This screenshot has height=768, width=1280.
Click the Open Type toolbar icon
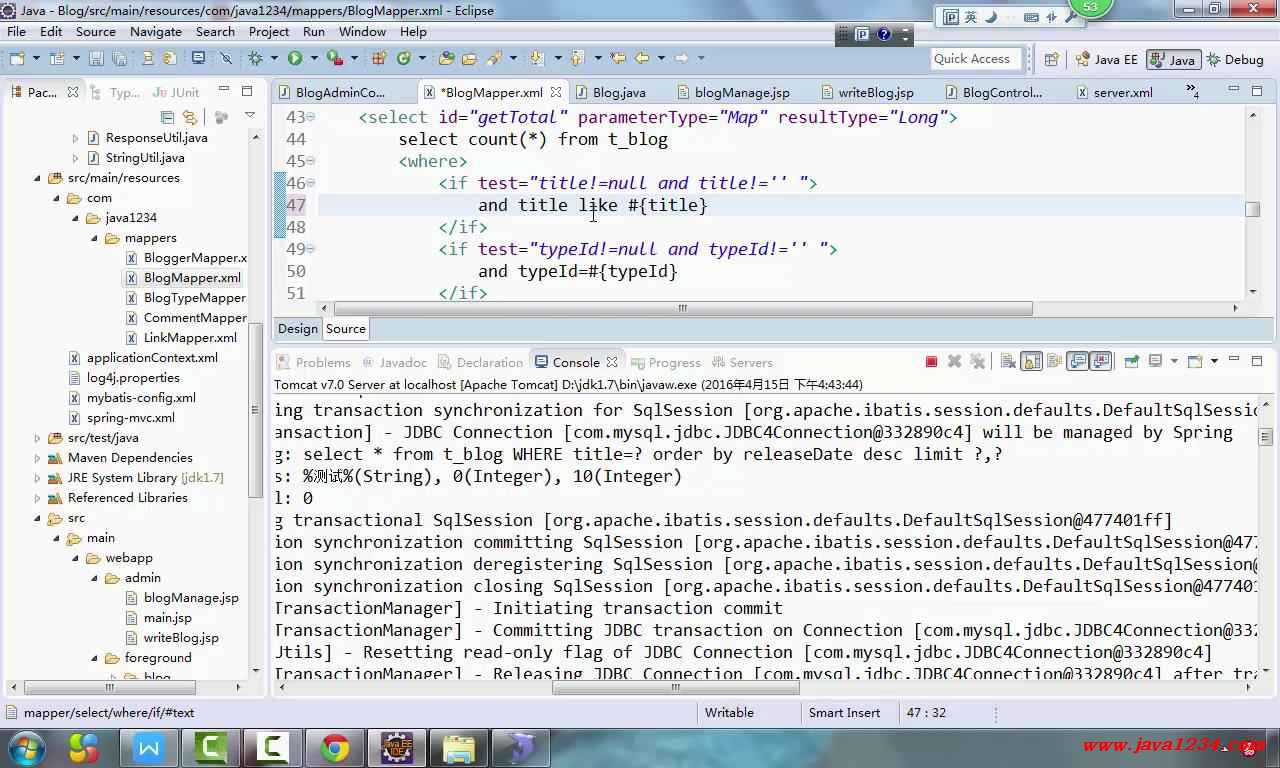tap(446, 58)
